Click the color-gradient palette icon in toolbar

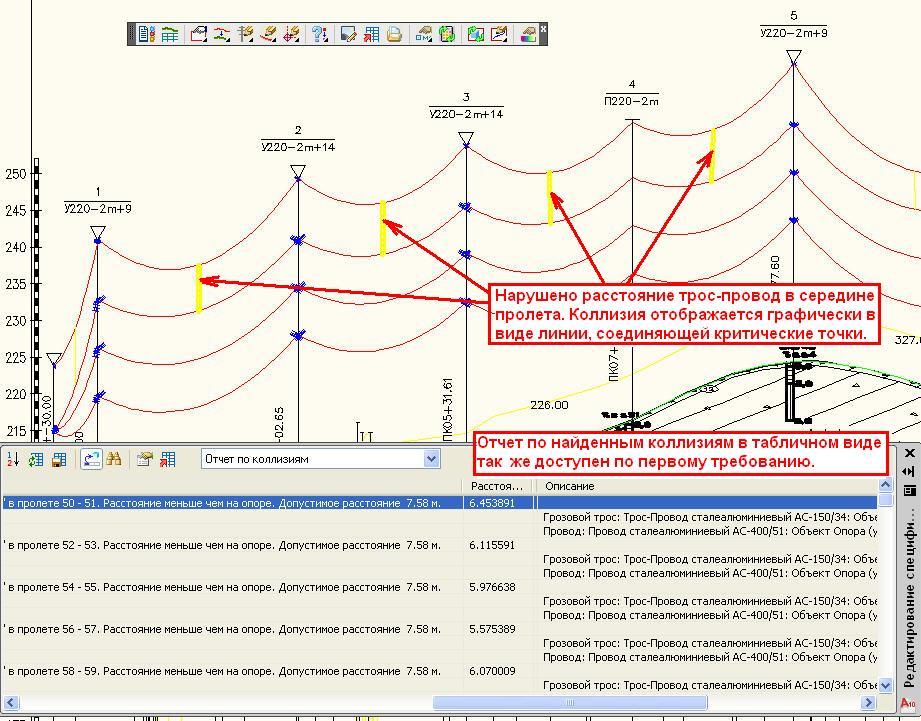(529, 34)
